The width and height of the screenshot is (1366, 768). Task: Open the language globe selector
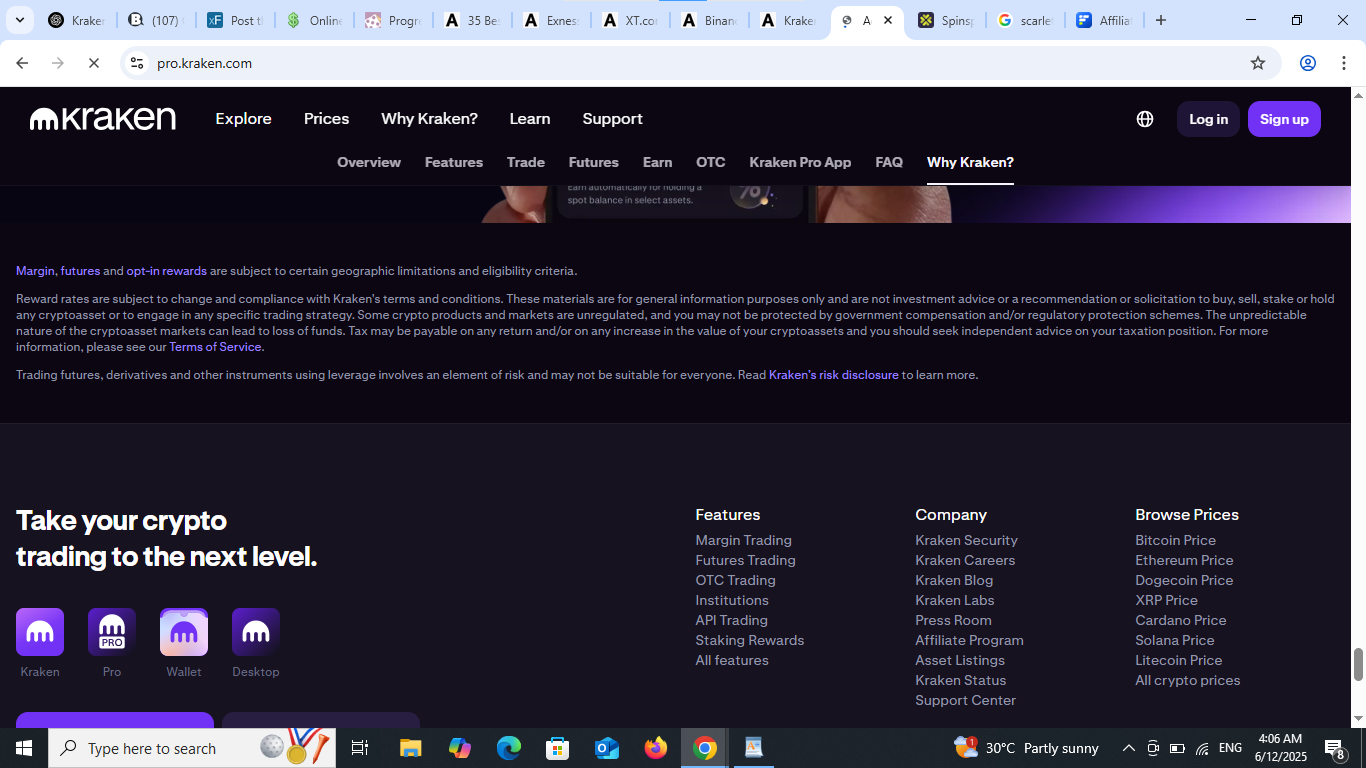[1145, 119]
